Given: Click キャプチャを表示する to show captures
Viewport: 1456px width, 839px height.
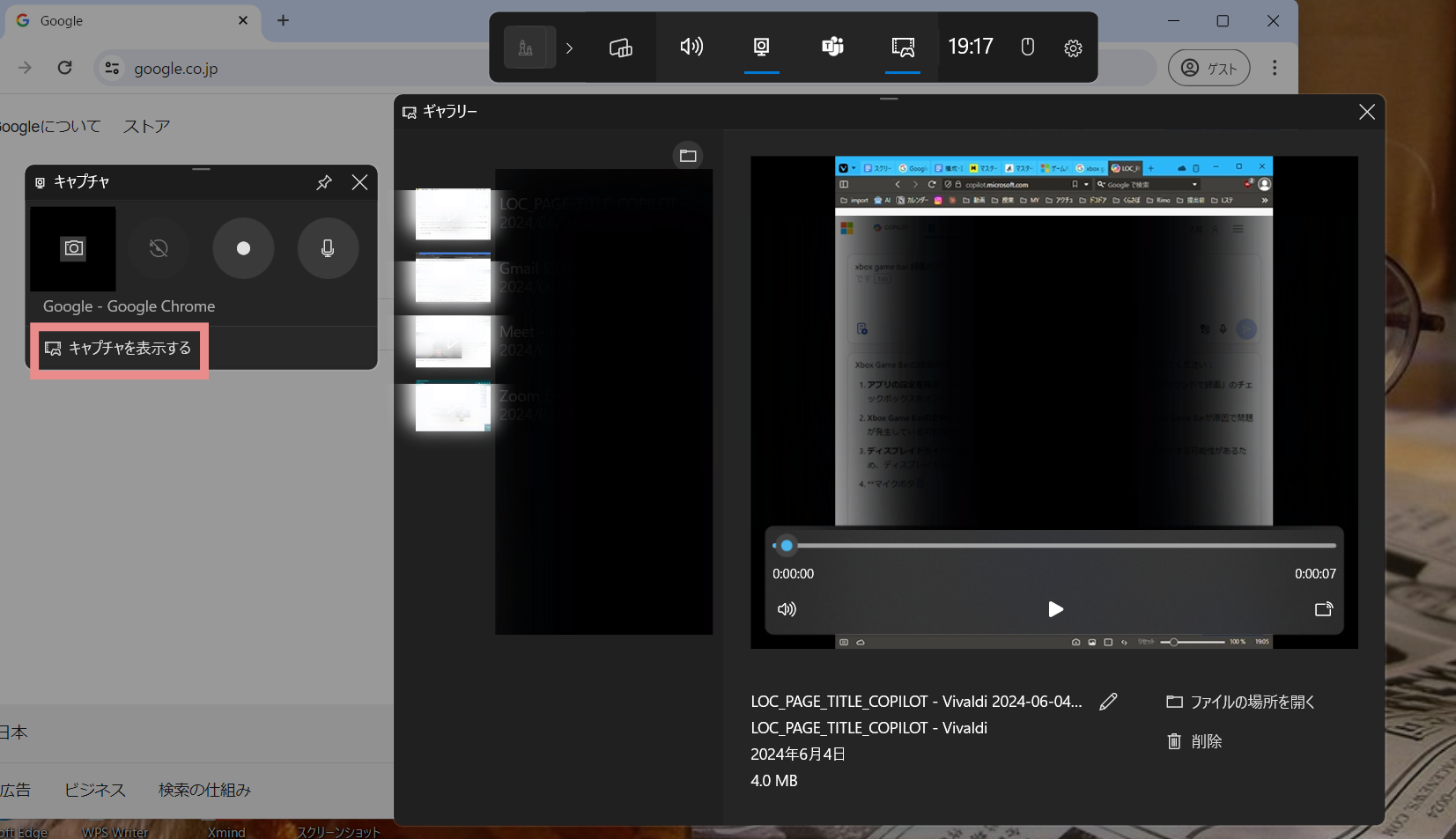Looking at the screenshot, I should coord(119,349).
